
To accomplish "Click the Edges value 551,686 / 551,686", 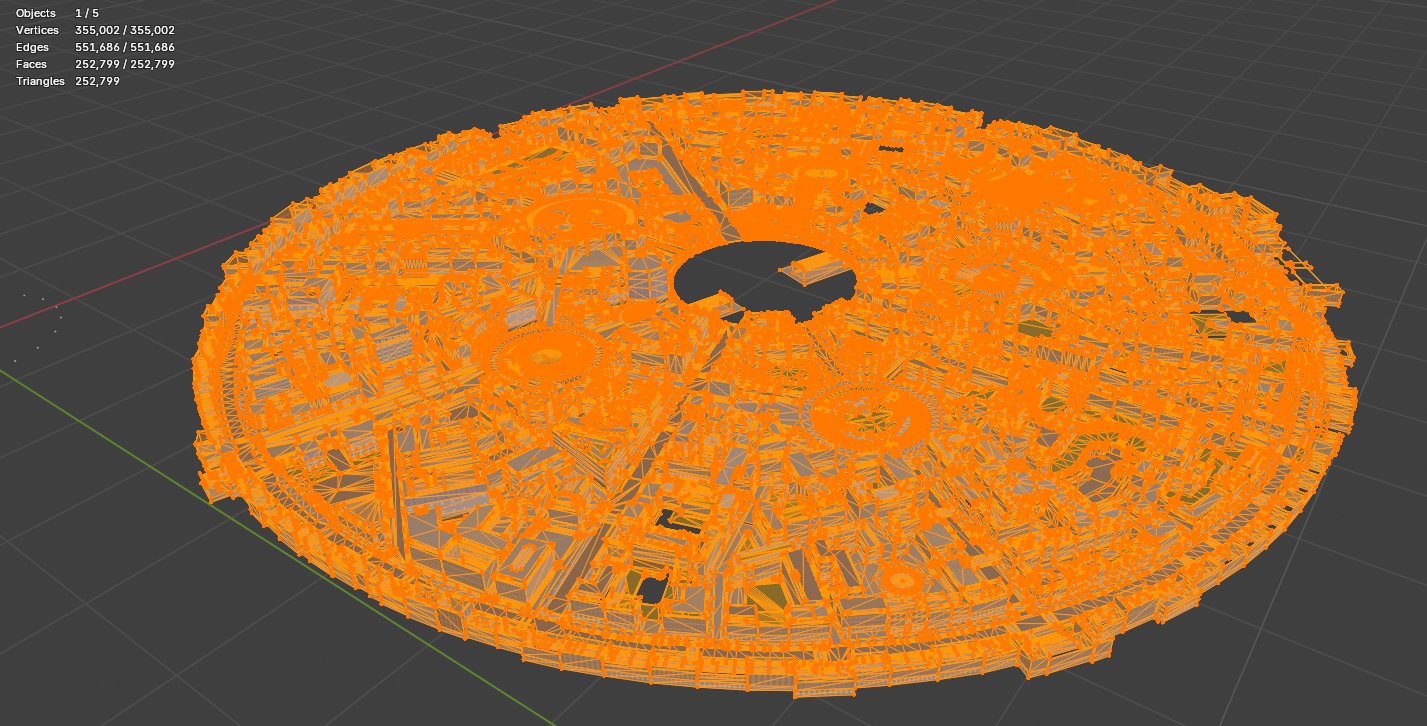I will pyautogui.click(x=125, y=47).
